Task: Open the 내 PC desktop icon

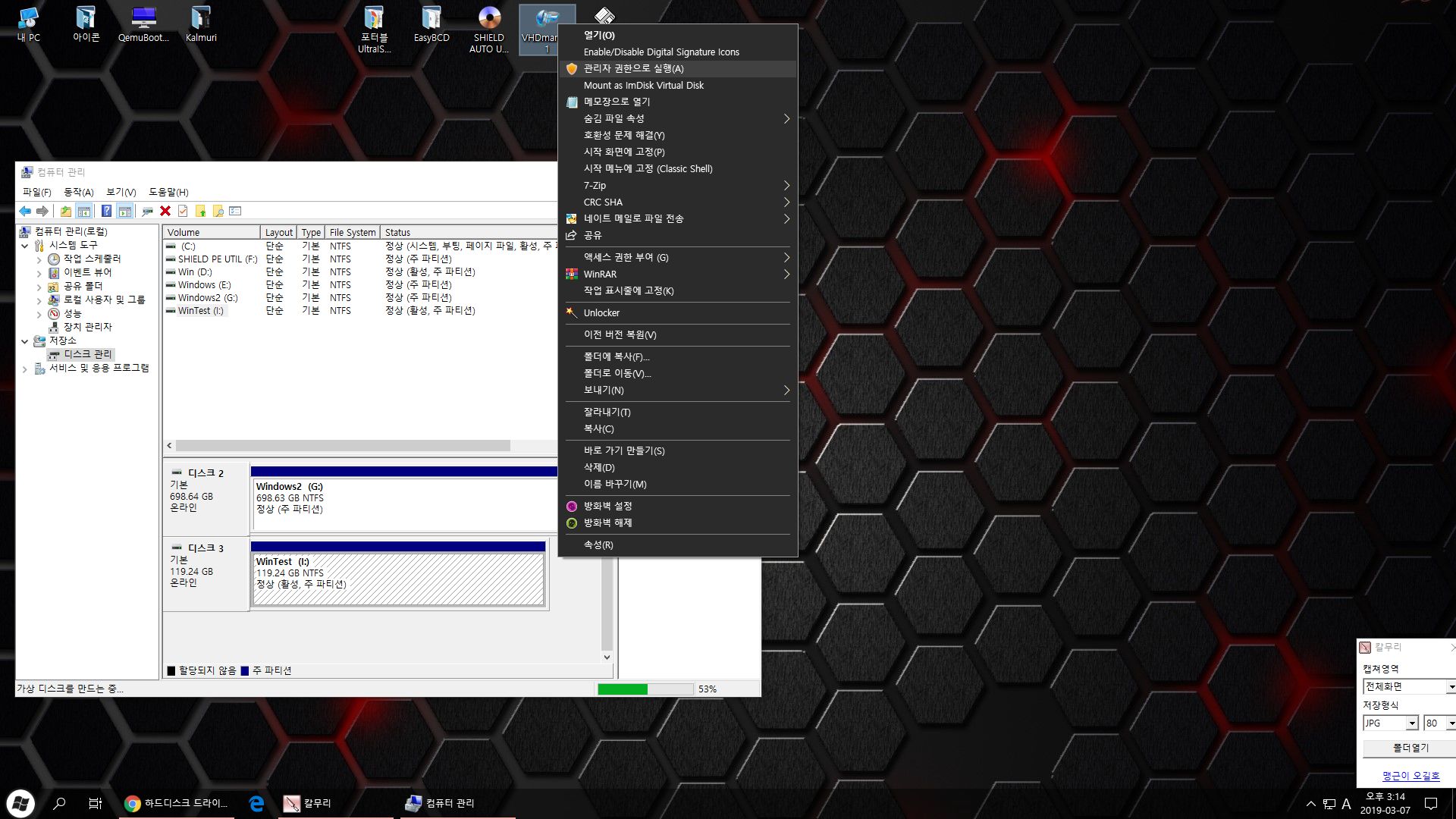Action: coord(29,24)
